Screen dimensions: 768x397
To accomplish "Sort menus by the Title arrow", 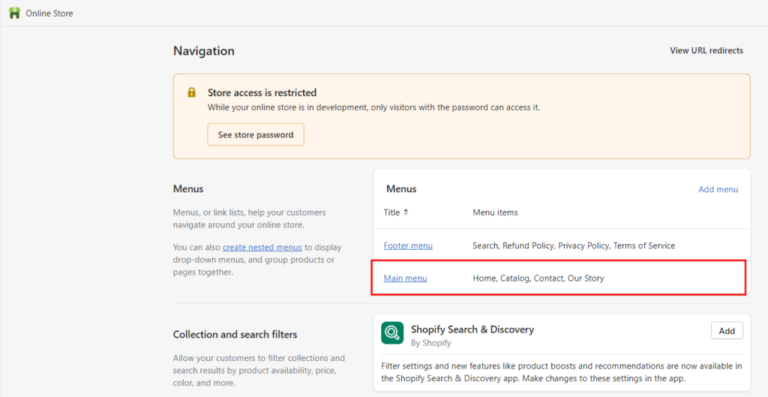I will click(406, 212).
